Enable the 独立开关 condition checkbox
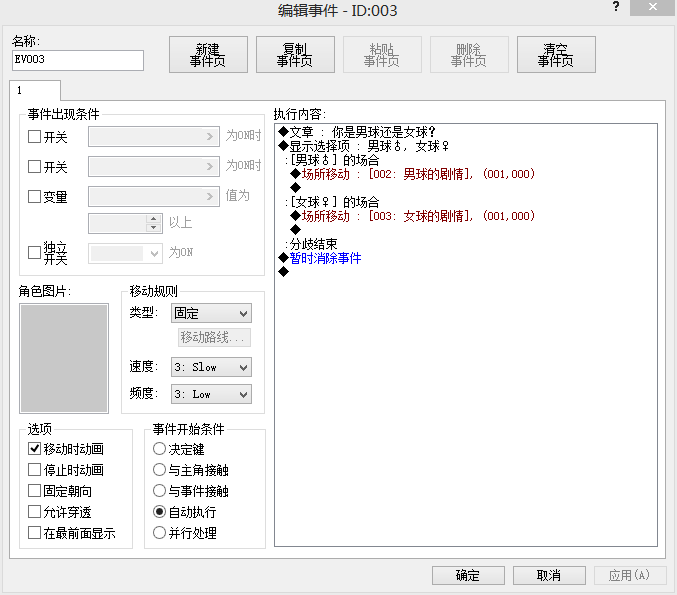 tap(34, 252)
